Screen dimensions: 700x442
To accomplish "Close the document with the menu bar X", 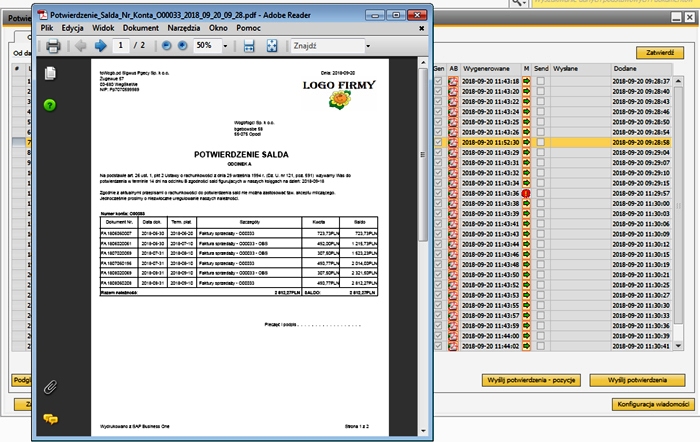I will coord(421,28).
